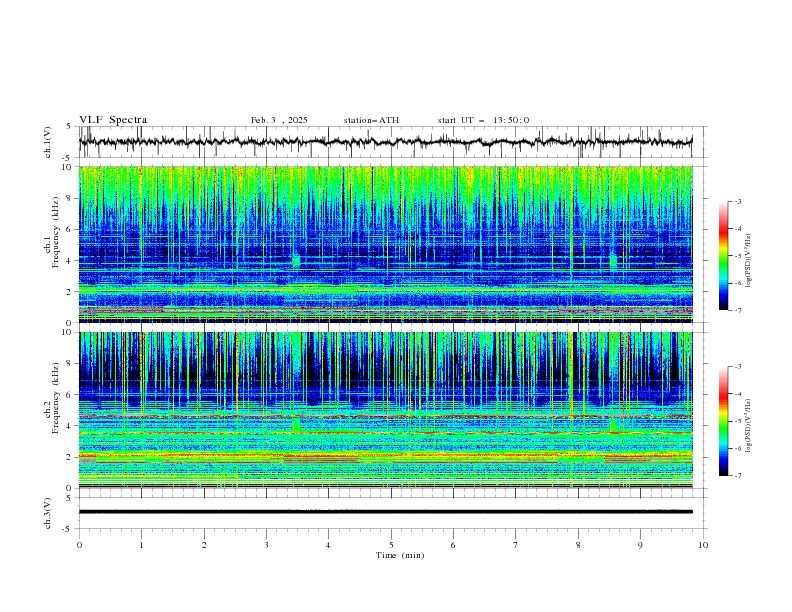Viewport: 792px width, 612px height.
Task: Click the "6" kHz tick on the ch.1 frequency axis
Action: pyautogui.click(x=70, y=229)
